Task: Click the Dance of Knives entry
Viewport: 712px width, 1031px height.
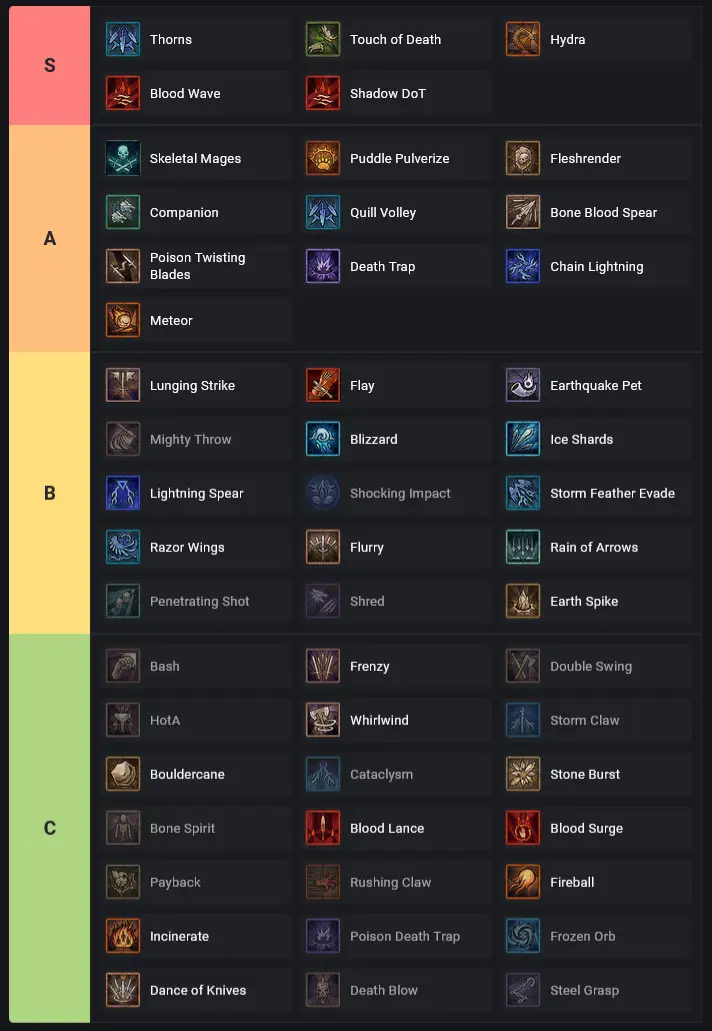Action: pos(196,990)
